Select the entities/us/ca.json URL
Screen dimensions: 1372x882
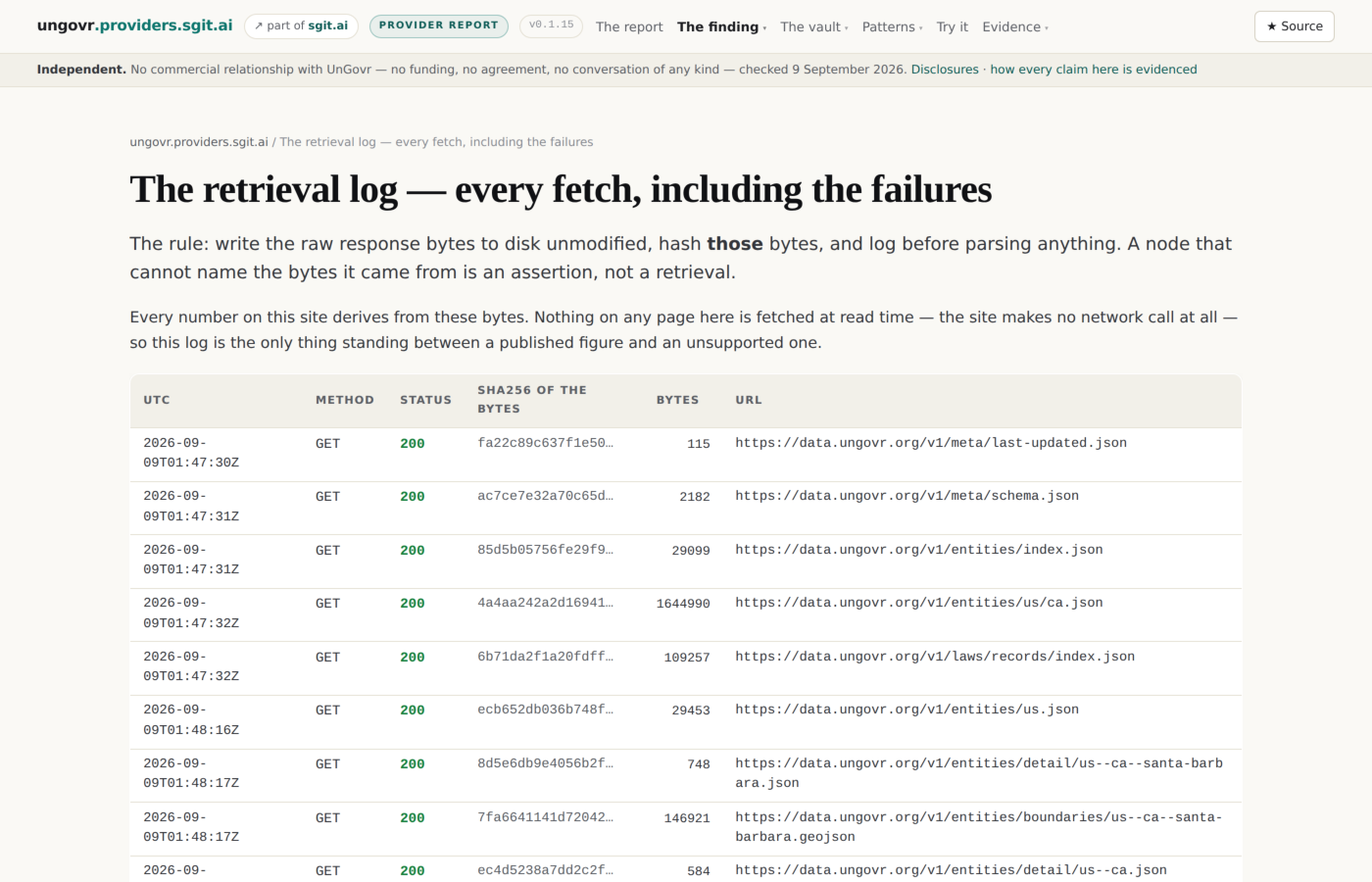(919, 603)
